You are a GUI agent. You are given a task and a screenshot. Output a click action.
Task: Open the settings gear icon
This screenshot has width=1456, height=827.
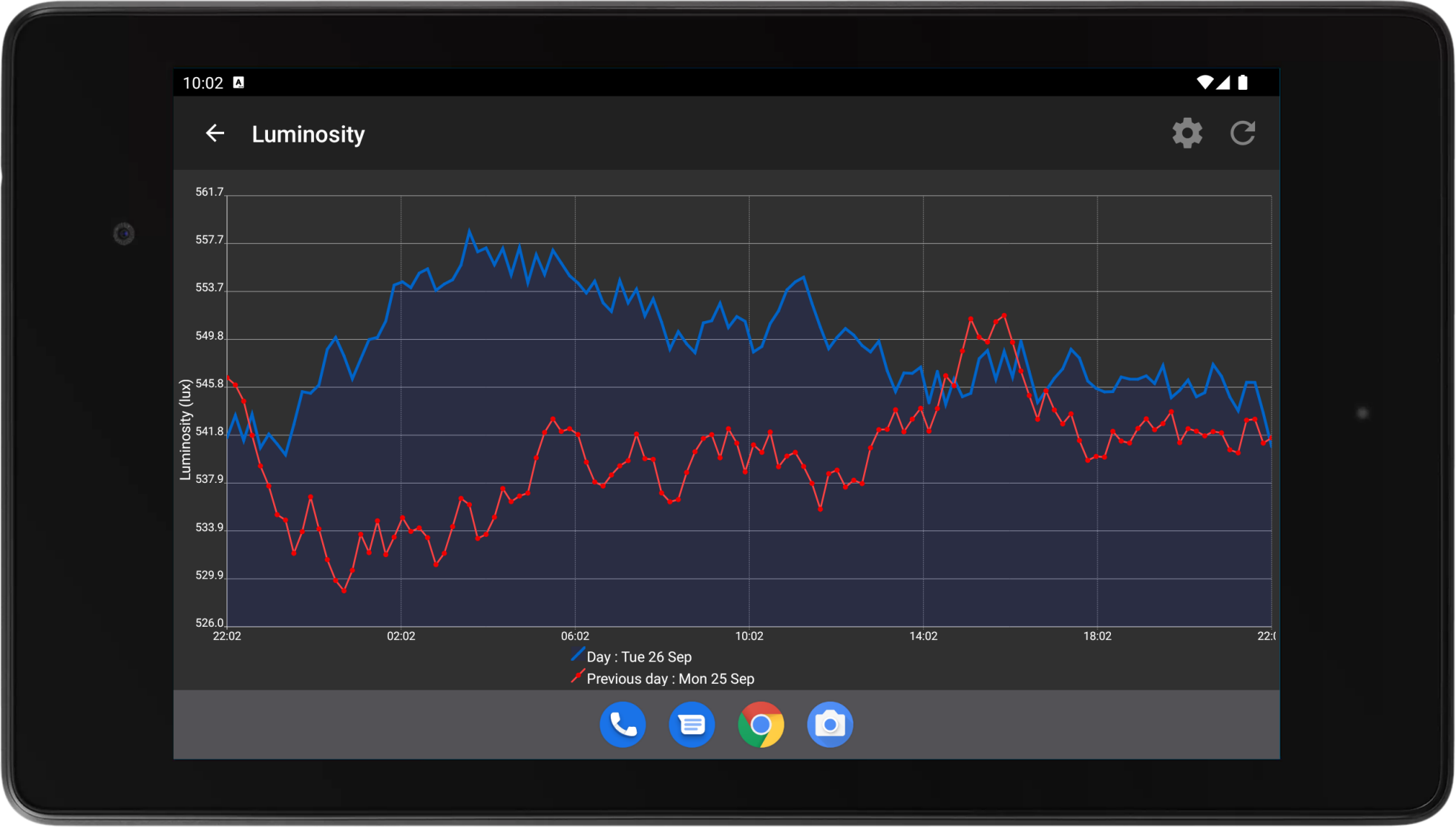(1187, 134)
